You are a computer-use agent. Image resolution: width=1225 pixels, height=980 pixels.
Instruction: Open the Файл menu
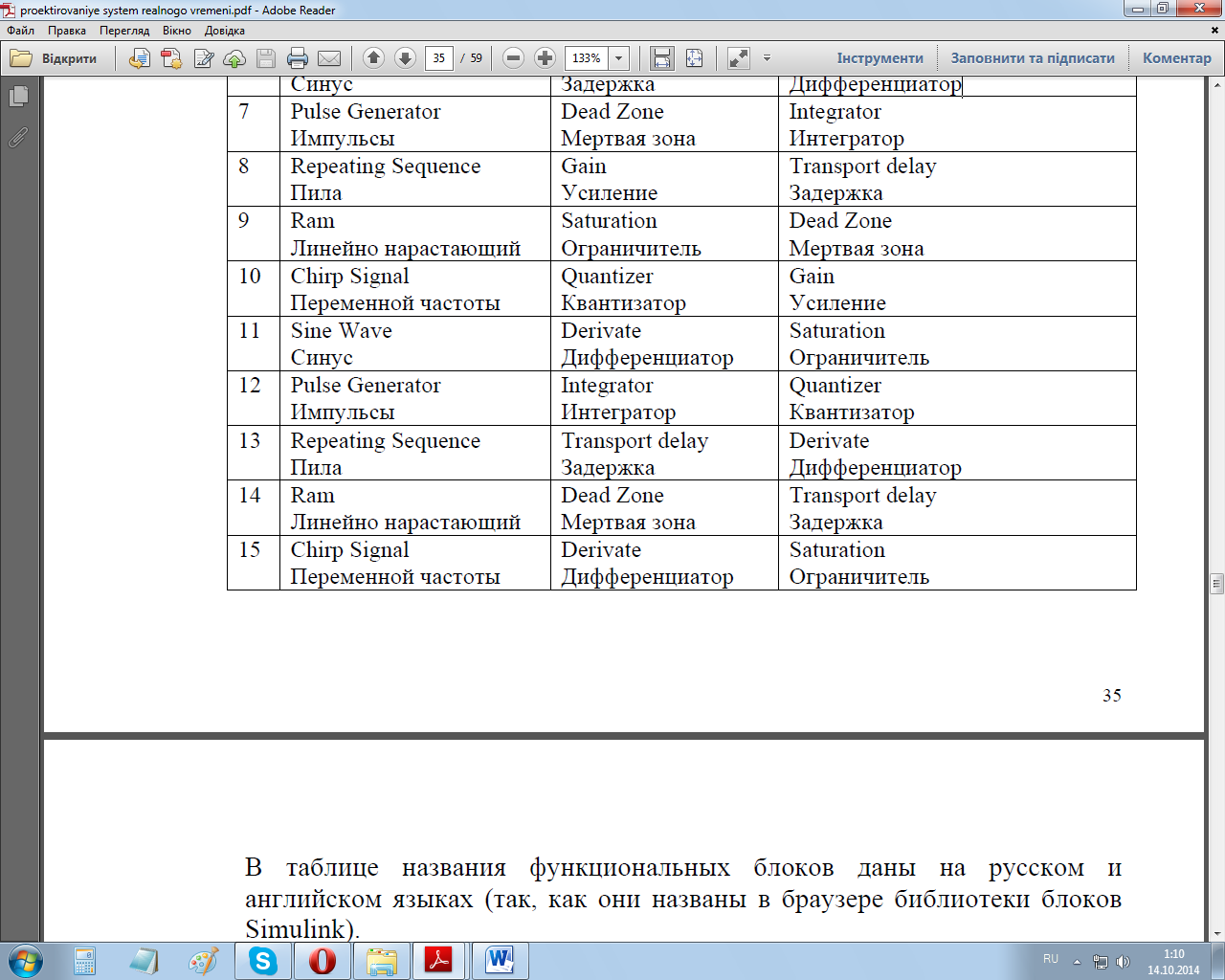tap(21, 31)
